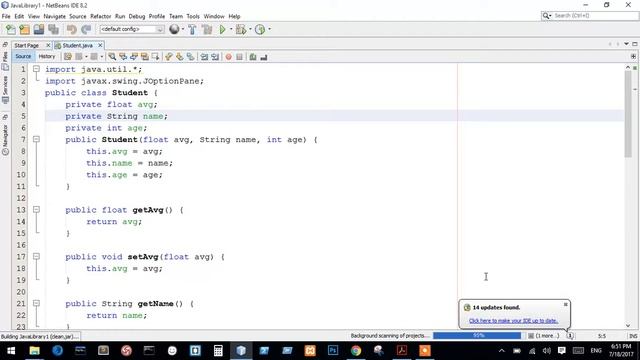Click the Uncomment editor icon
The height and width of the screenshot is (360, 640).
point(264,57)
